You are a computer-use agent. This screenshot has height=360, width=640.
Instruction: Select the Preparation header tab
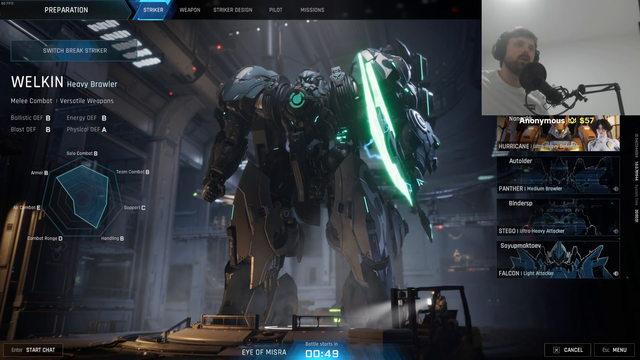[66, 10]
